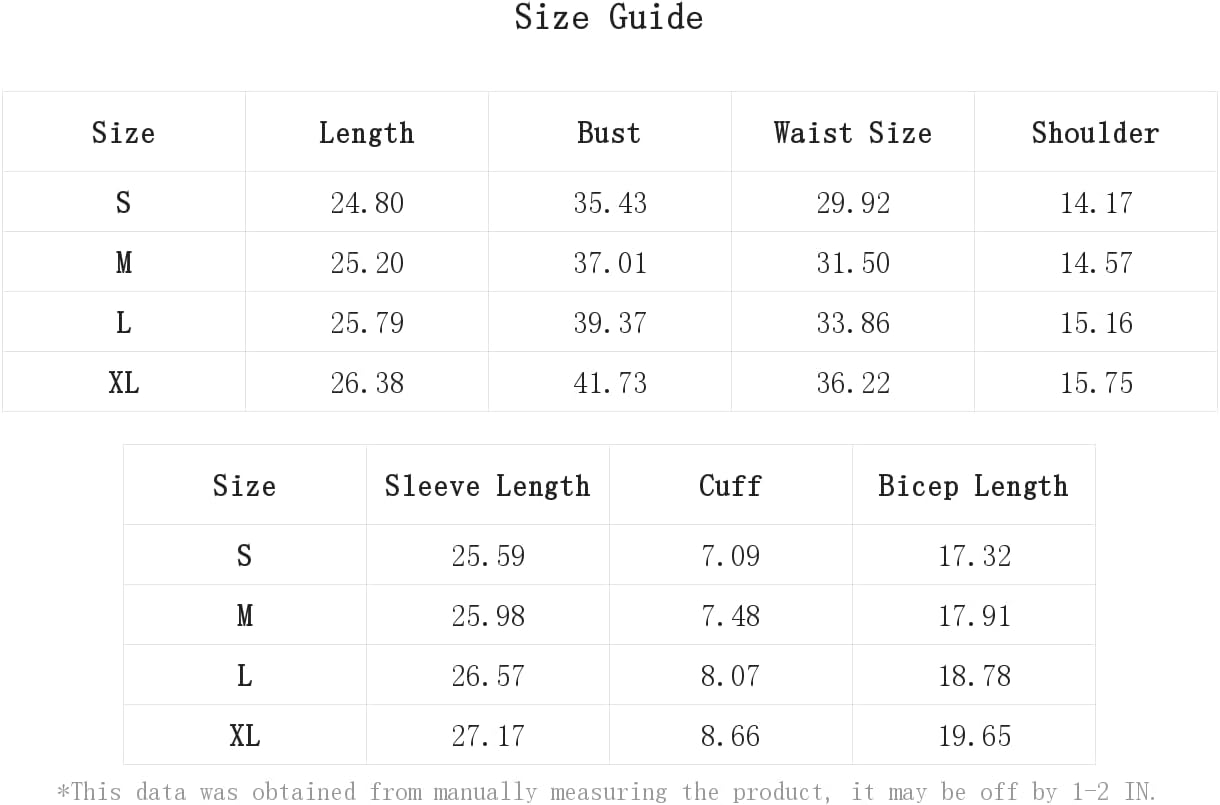
Task: Click the manual measurement disclaimer text
Action: tap(607, 792)
